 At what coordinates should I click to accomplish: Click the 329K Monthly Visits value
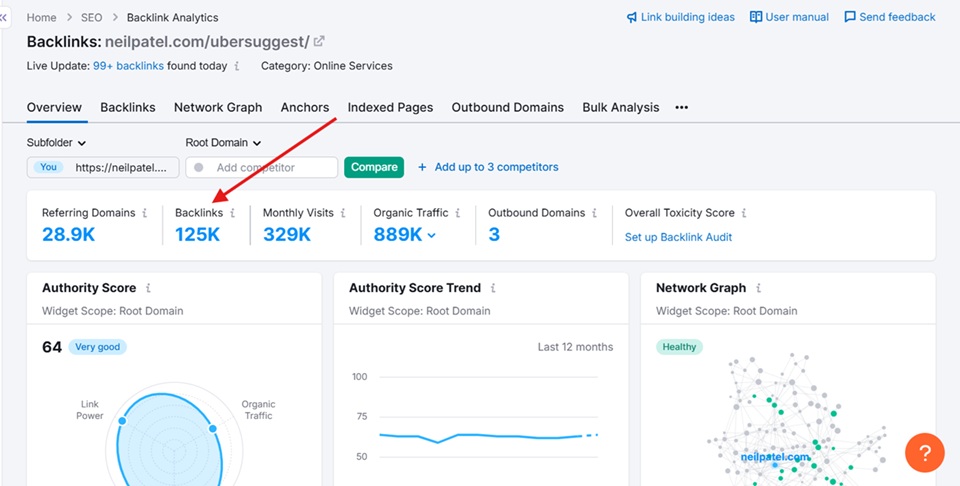point(287,234)
